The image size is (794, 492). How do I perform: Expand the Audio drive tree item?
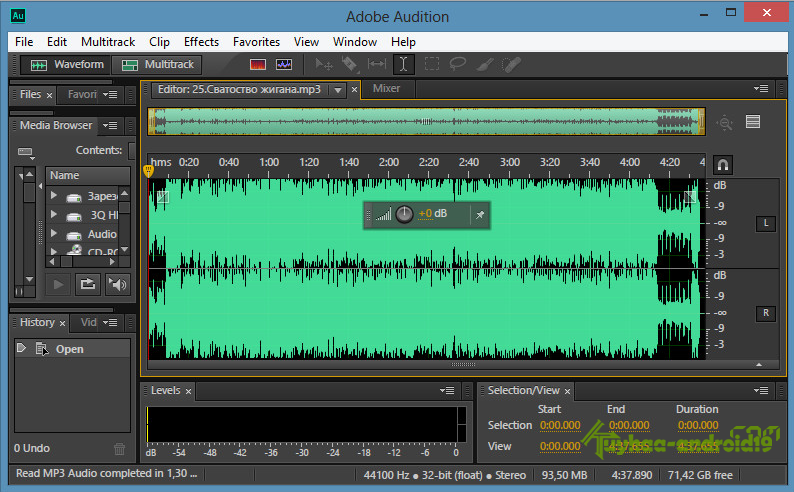point(54,233)
